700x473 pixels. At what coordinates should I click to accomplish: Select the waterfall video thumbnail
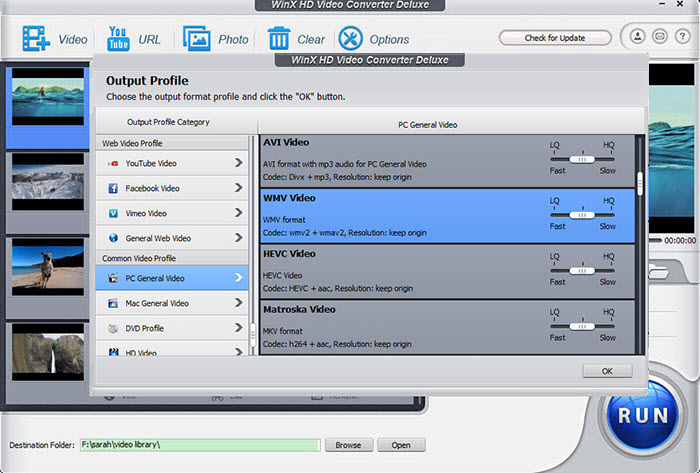(48, 352)
